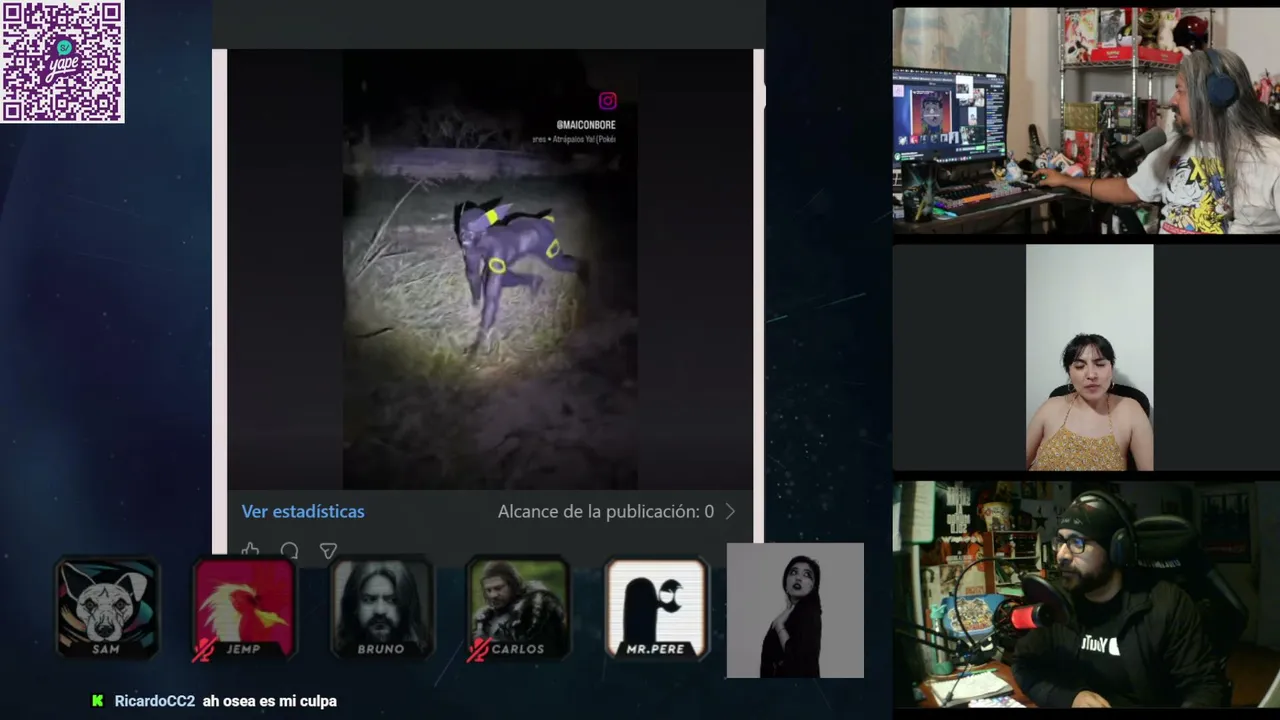Expand the Alcance de la publicación chevron
1280x720 pixels.
click(730, 511)
